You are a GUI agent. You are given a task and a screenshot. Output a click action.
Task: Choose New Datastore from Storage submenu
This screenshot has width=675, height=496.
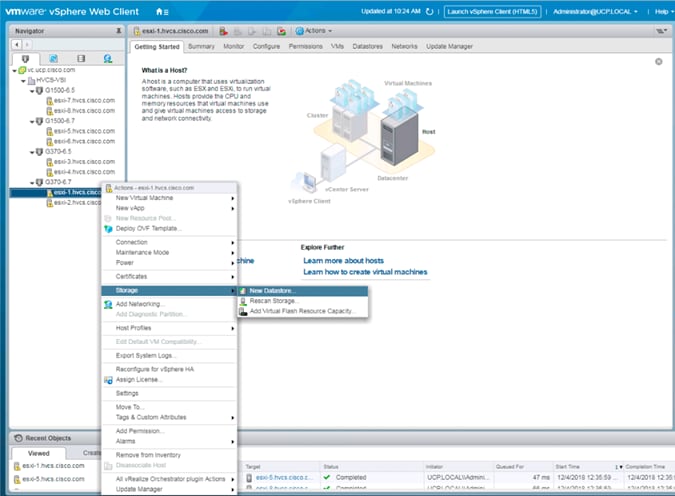tap(303, 291)
